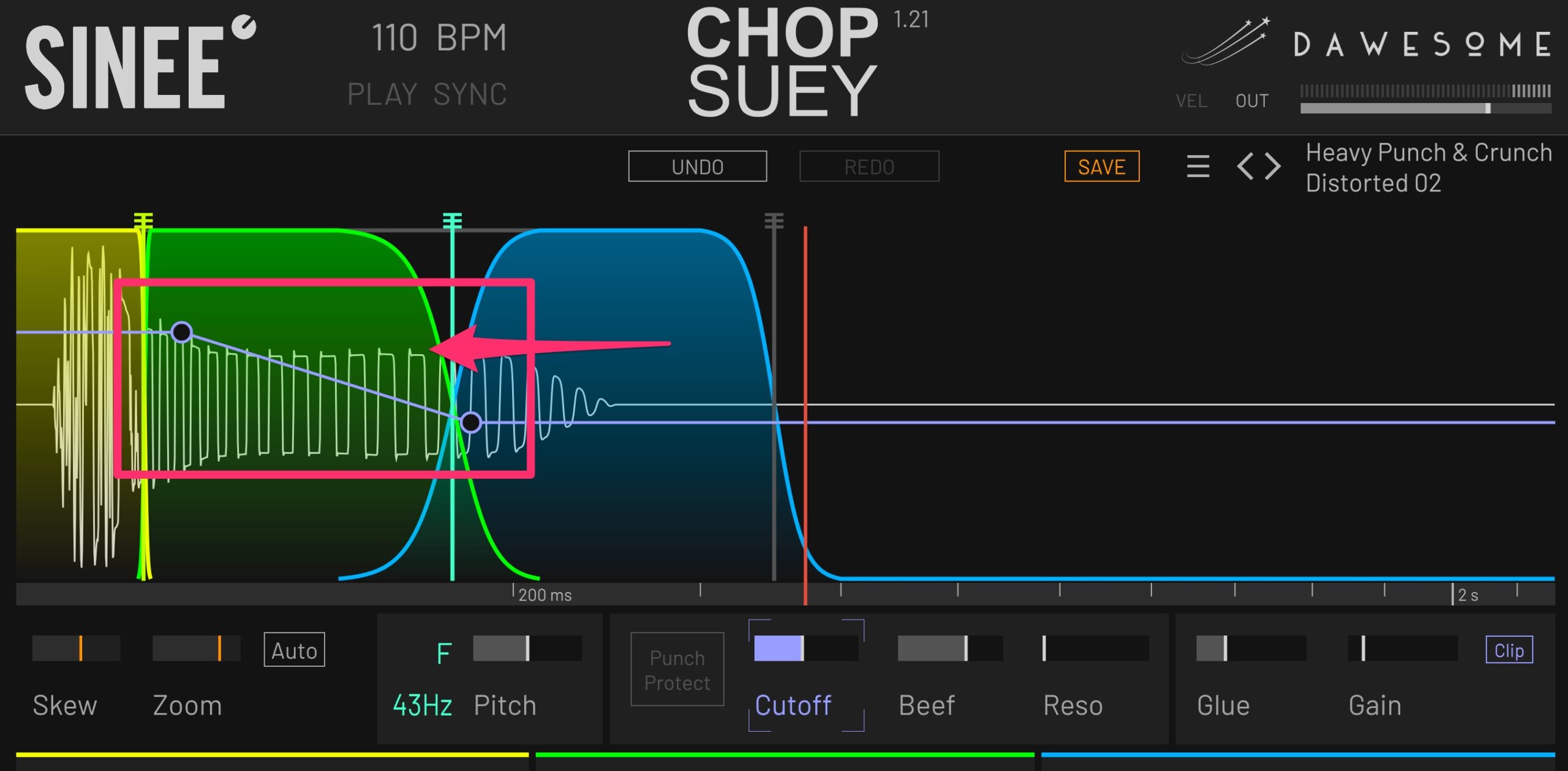Click the Dawesome shooting star logo
1568x771 pixels.
1226,42
